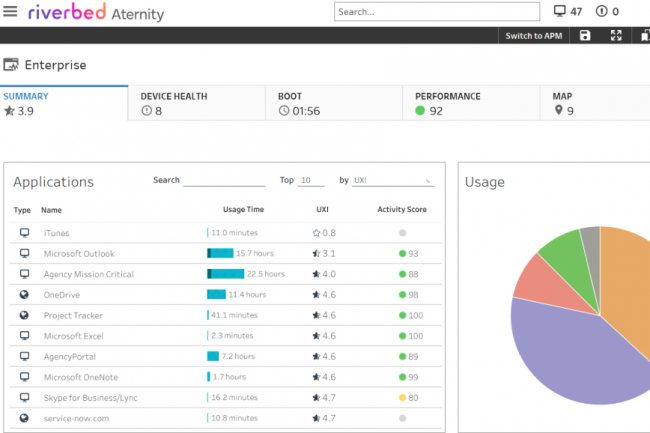Select Microsoft OneNote application
The width and height of the screenshot is (650, 433).
point(81,377)
